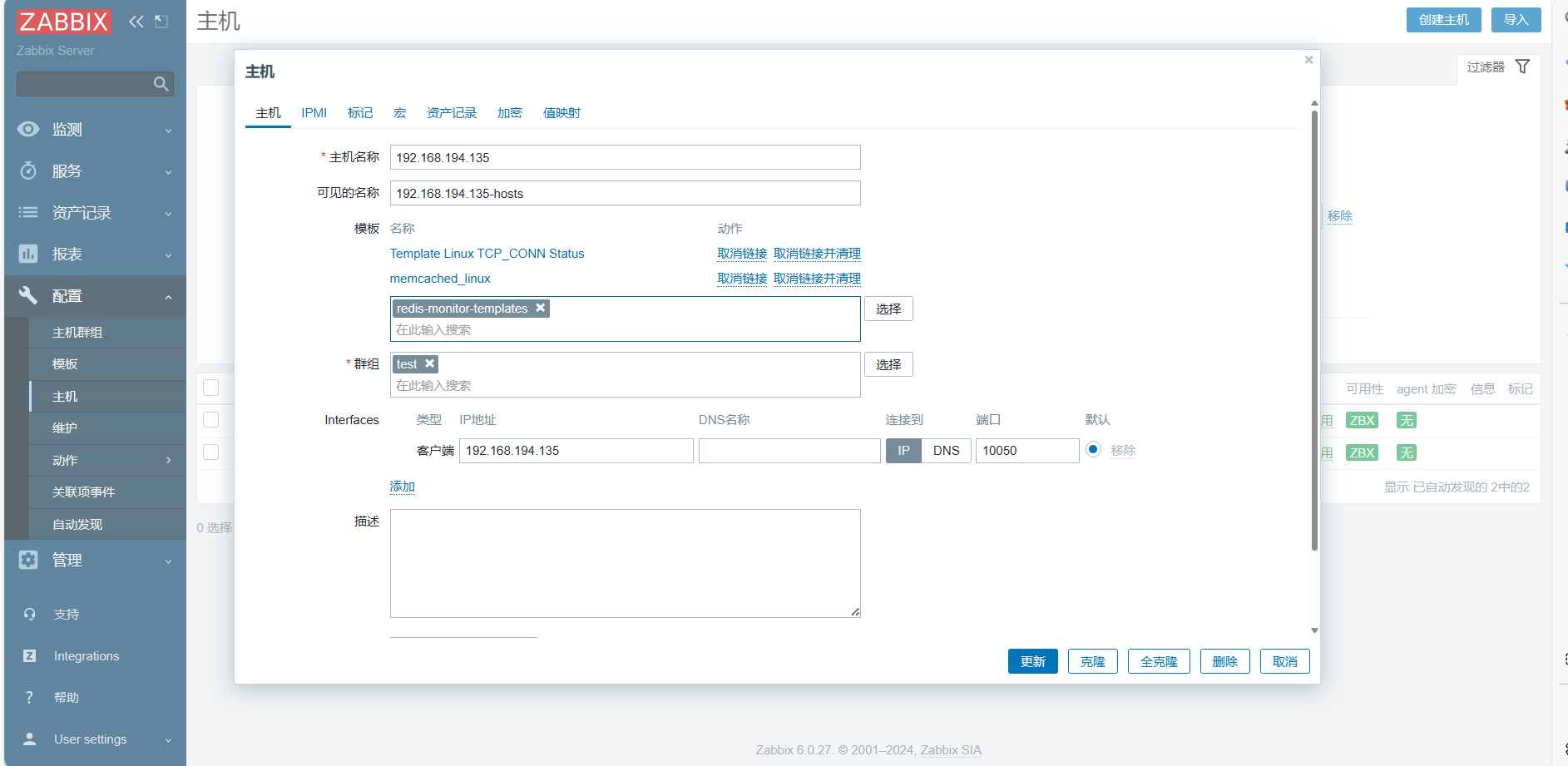Image resolution: width=1568 pixels, height=766 pixels.
Task: Hide the sidebar via the kiosk icon
Action: tap(161, 22)
